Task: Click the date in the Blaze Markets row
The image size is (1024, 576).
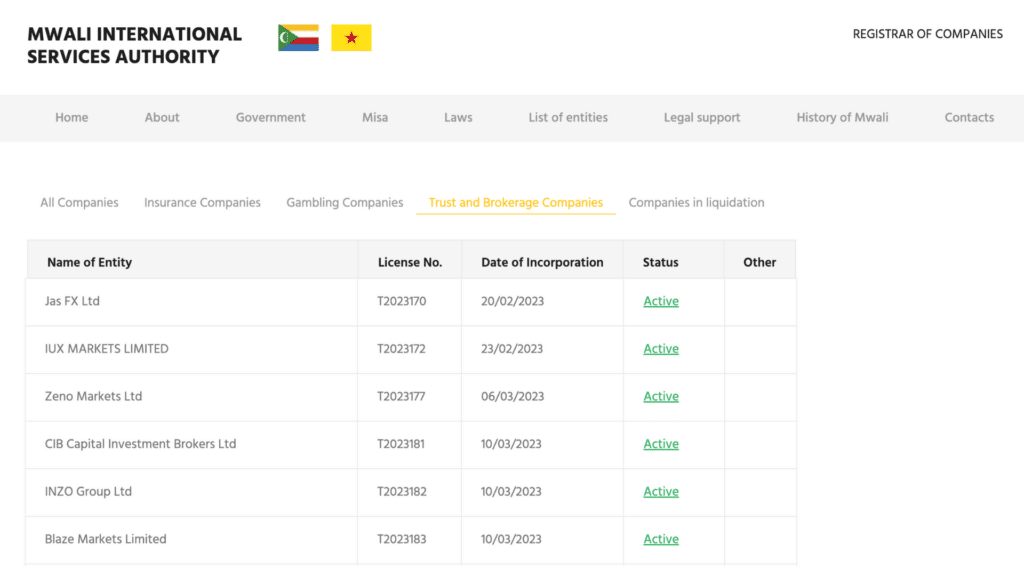Action: point(511,539)
